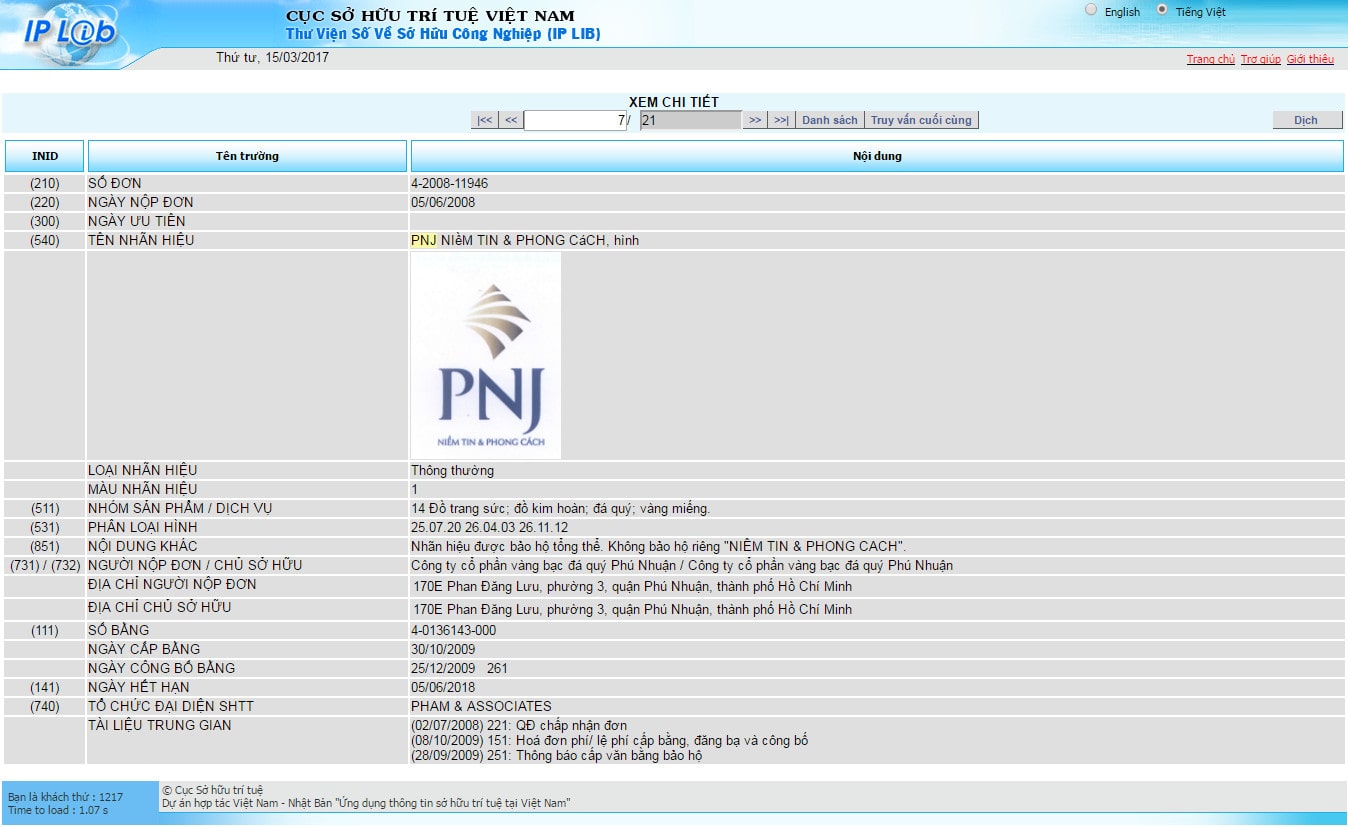Screen dimensions: 1348x827
Task: Click the TÊN NHÃN HIỆU field label
Action: point(141,240)
